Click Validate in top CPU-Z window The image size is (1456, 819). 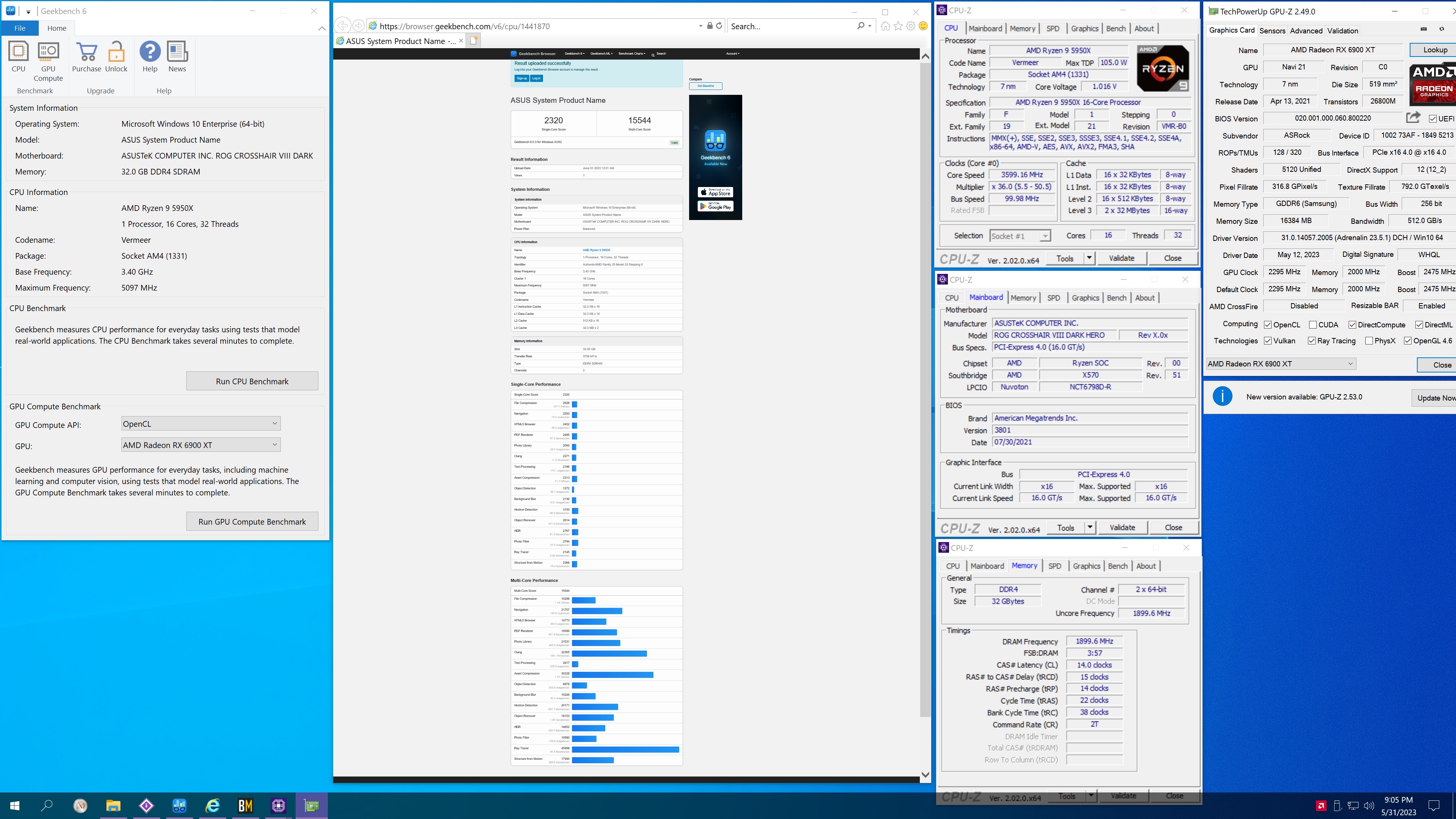[1121, 258]
